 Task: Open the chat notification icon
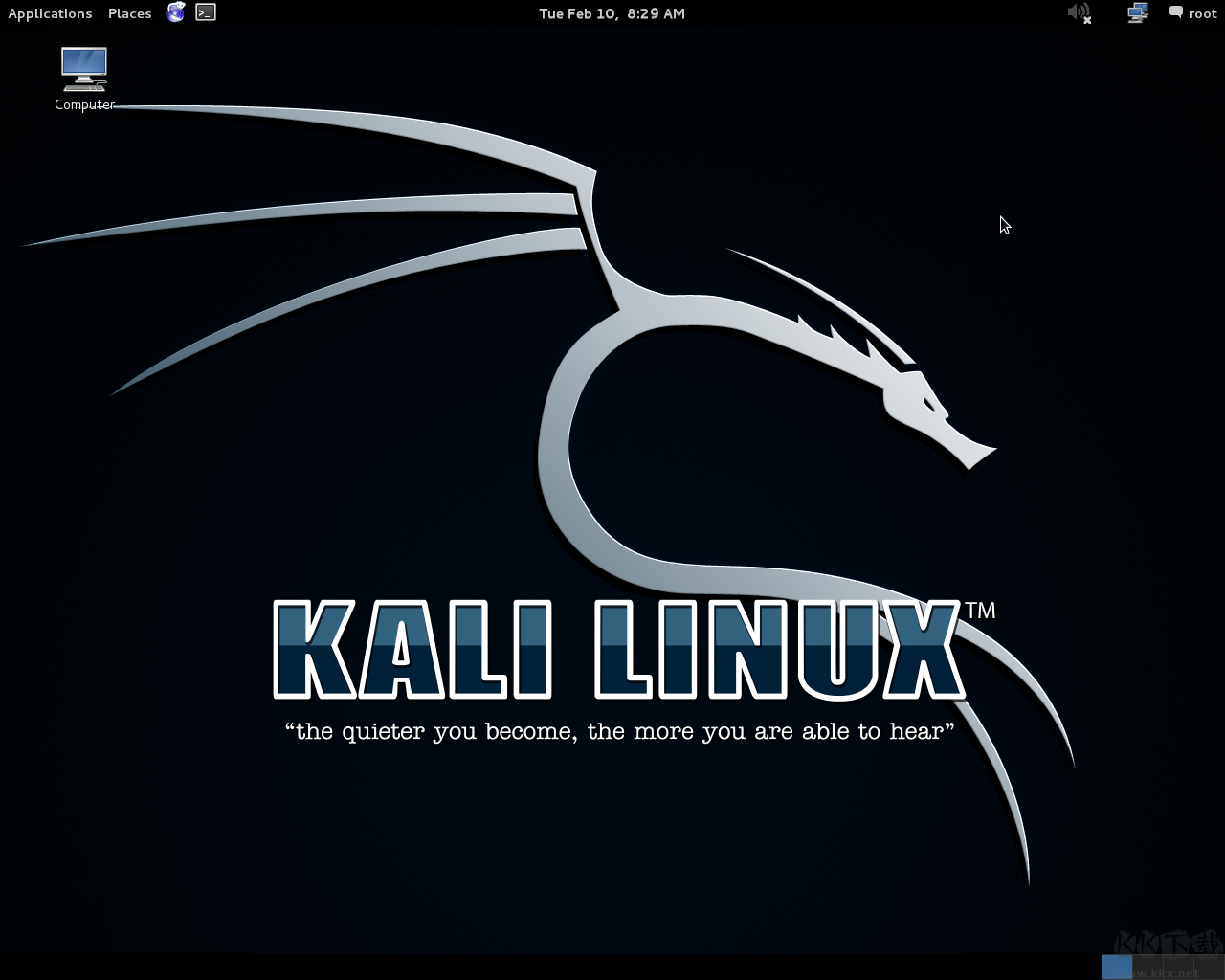pyautogui.click(x=1176, y=12)
